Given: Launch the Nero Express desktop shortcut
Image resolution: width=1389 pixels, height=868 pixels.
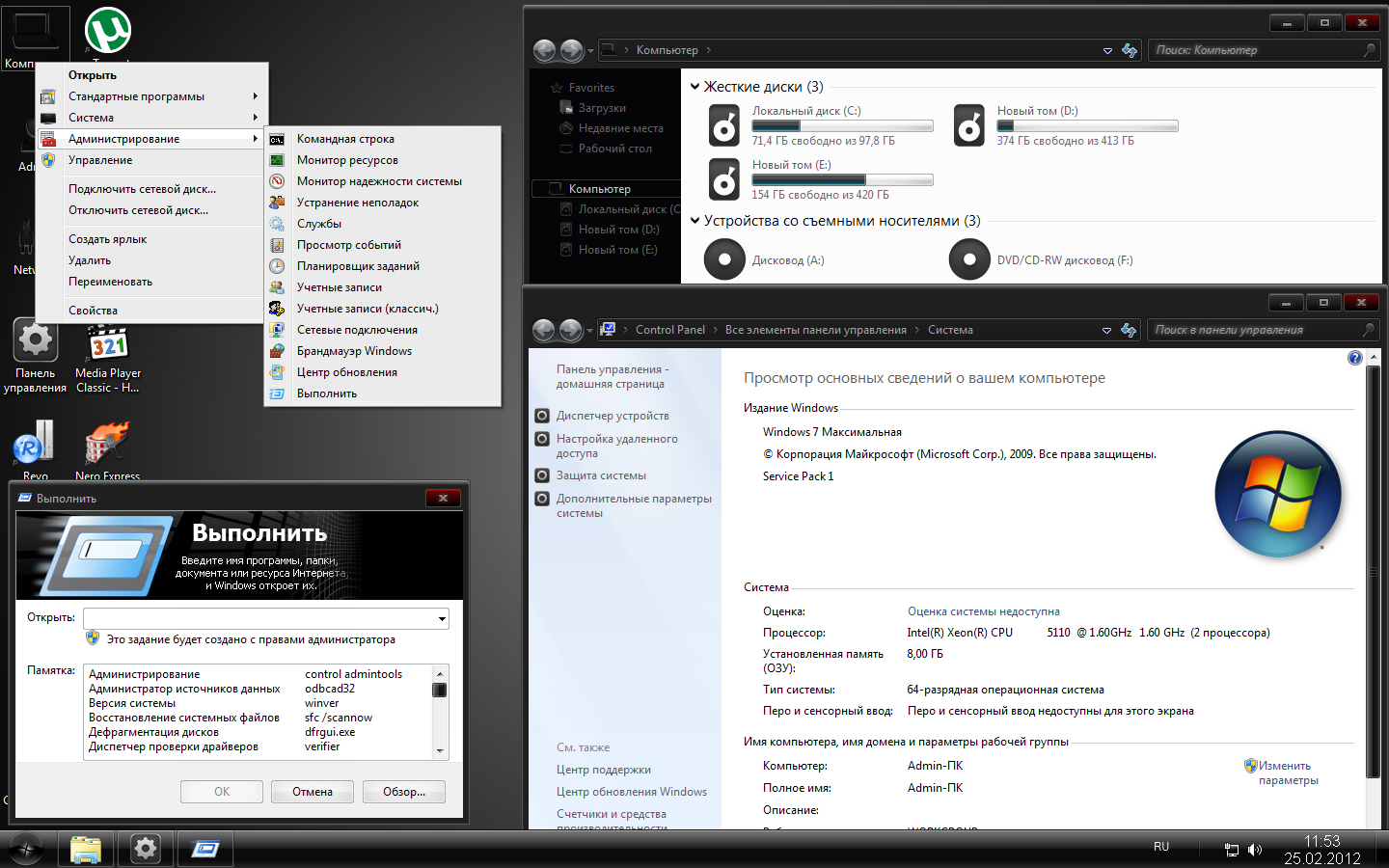Looking at the screenshot, I should tap(107, 444).
